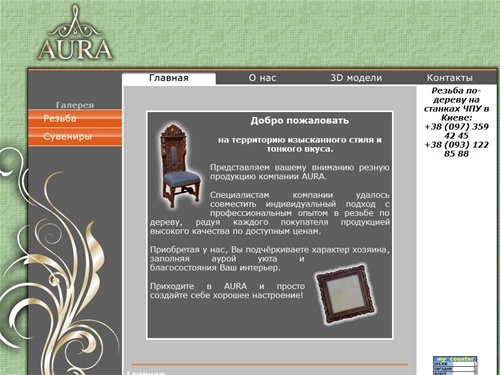
Task: Click the phone number +38 (093) 122 85 88
Action: pyautogui.click(x=456, y=149)
